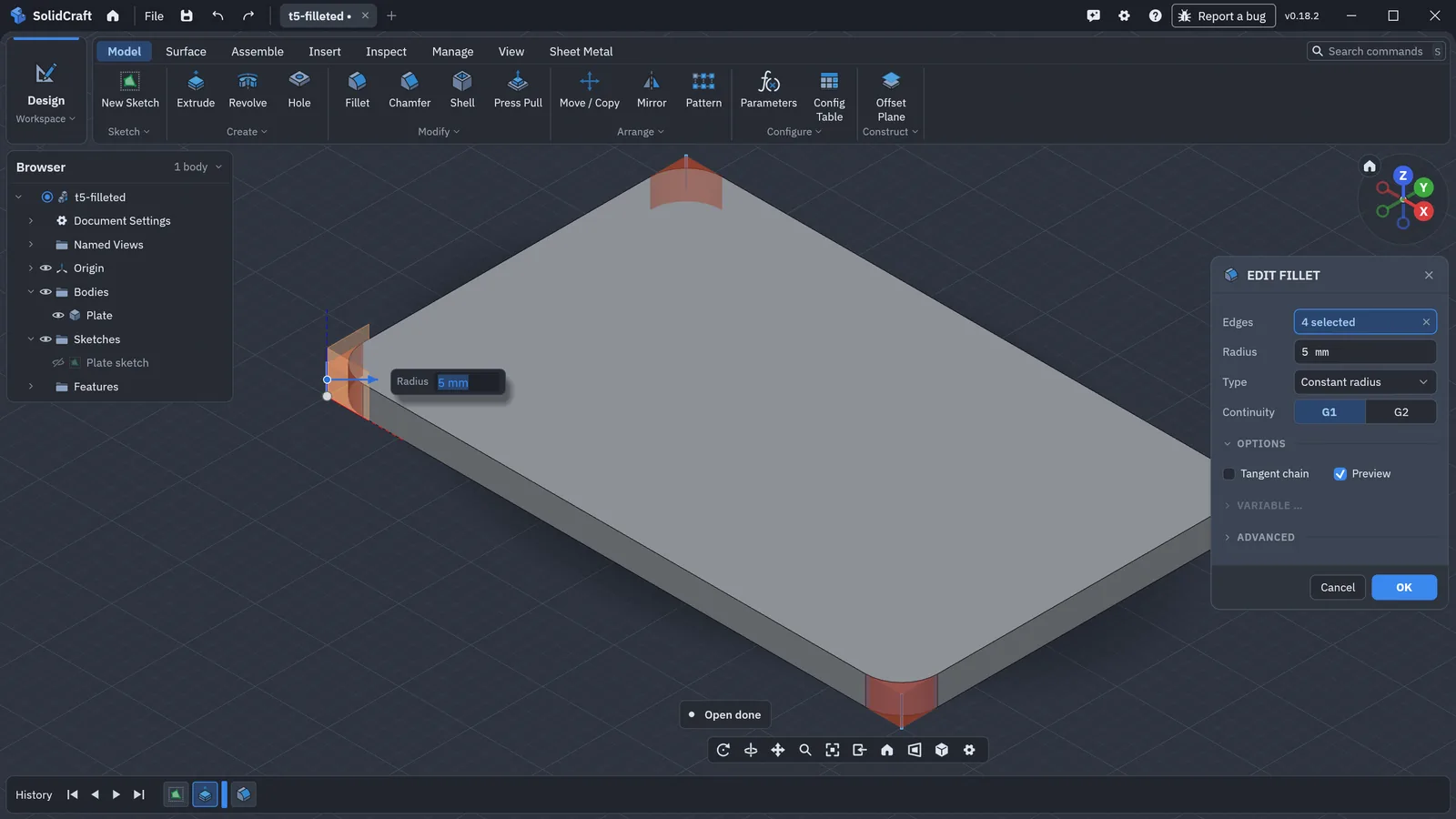Expand the Features folder
This screenshot has height=819, width=1456.
pyautogui.click(x=31, y=387)
